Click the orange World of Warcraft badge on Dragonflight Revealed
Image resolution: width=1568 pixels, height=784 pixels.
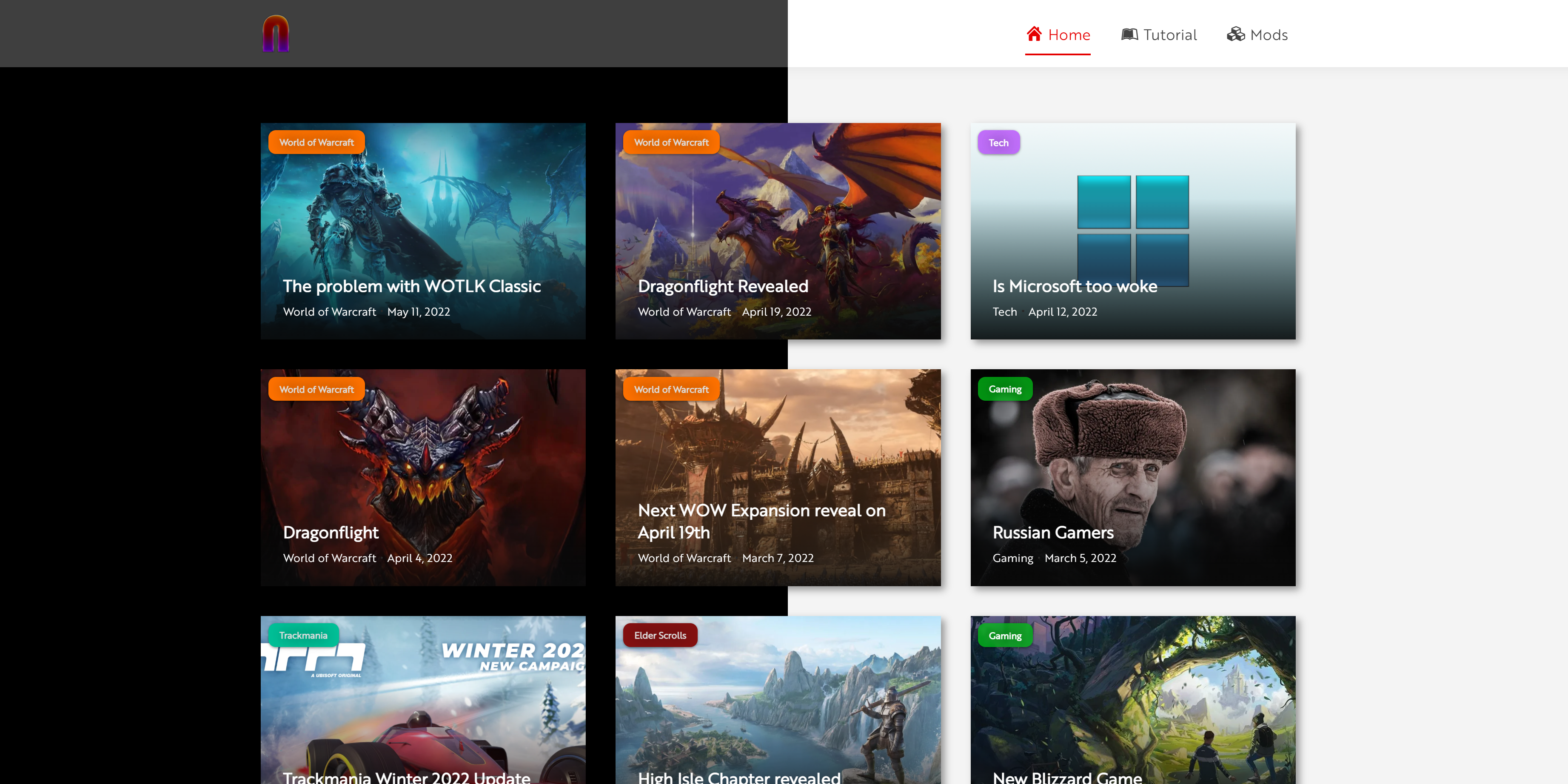pyautogui.click(x=671, y=143)
